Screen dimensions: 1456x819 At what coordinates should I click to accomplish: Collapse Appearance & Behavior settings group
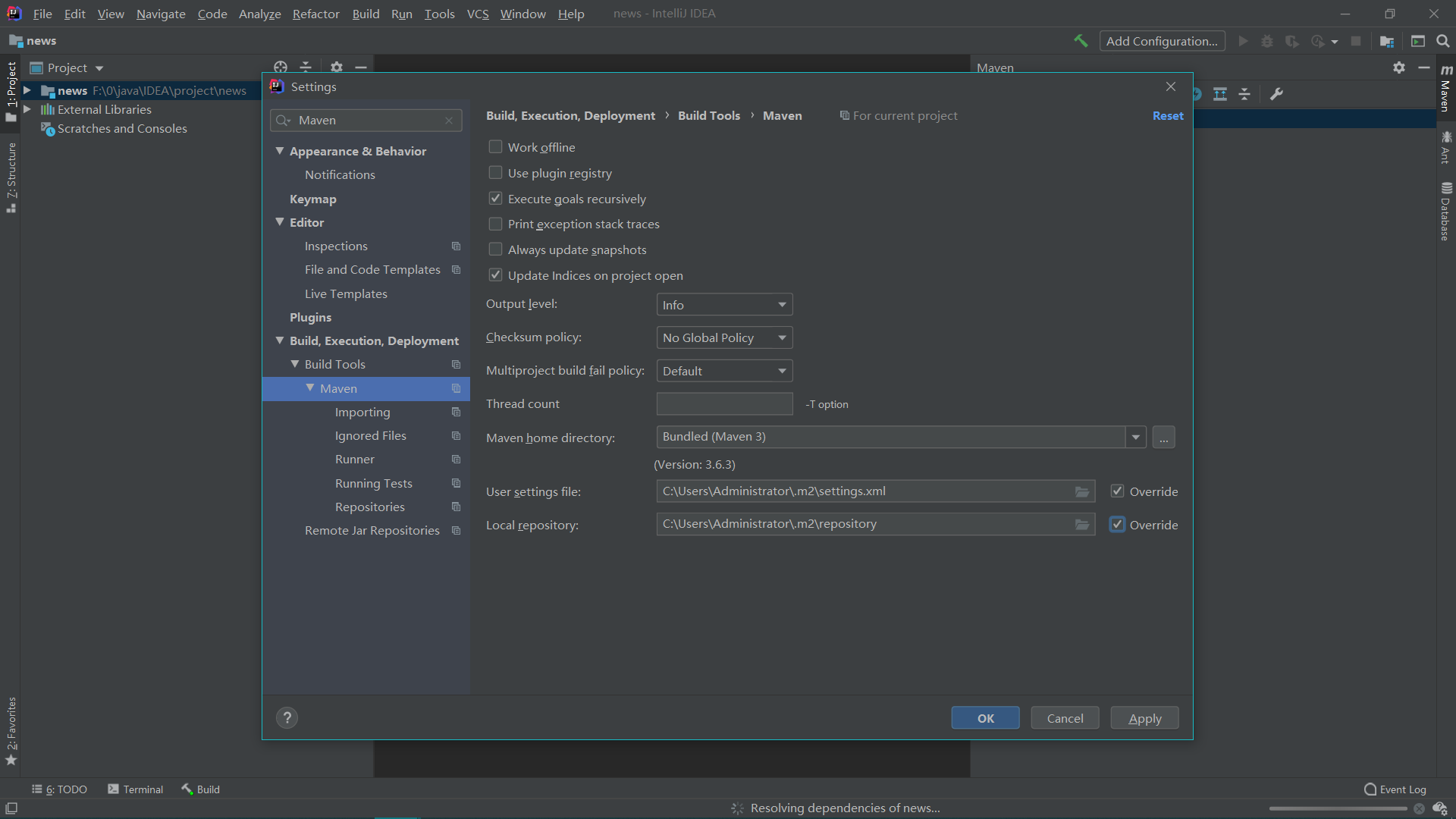pyautogui.click(x=280, y=151)
